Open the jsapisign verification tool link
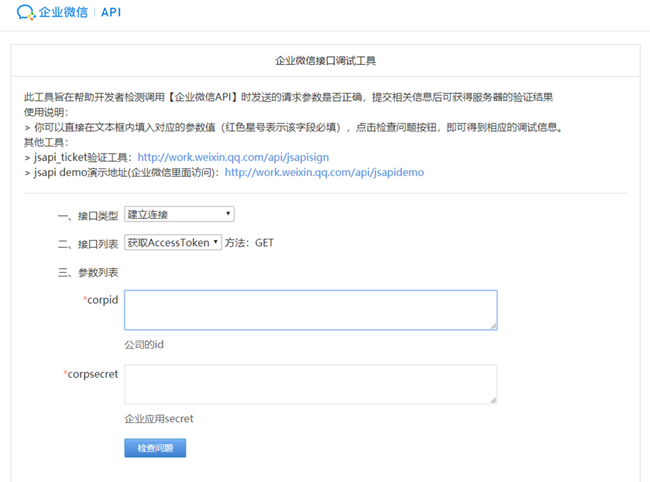 click(233, 157)
